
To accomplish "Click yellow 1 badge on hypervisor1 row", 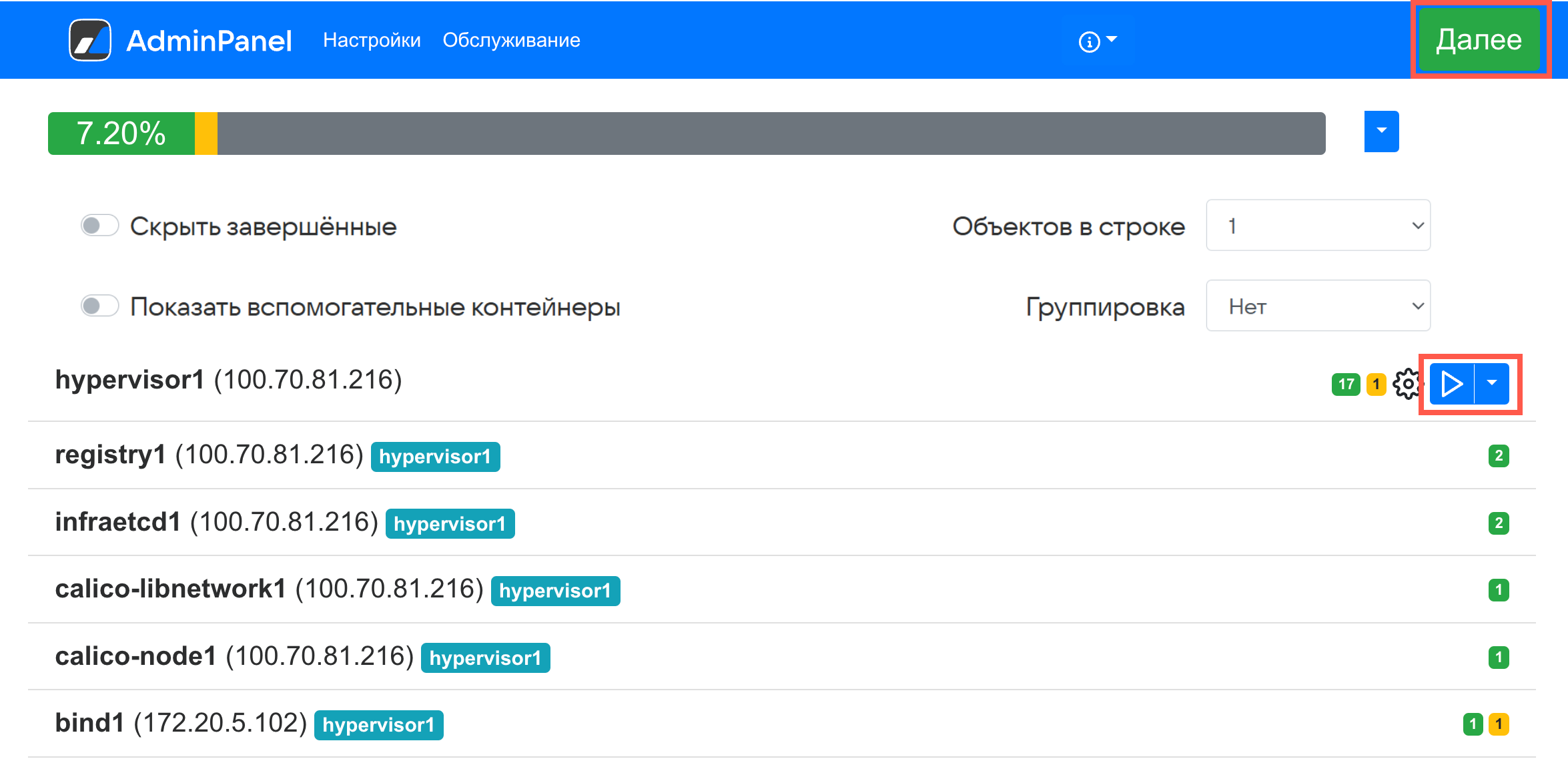I will tap(1376, 385).
